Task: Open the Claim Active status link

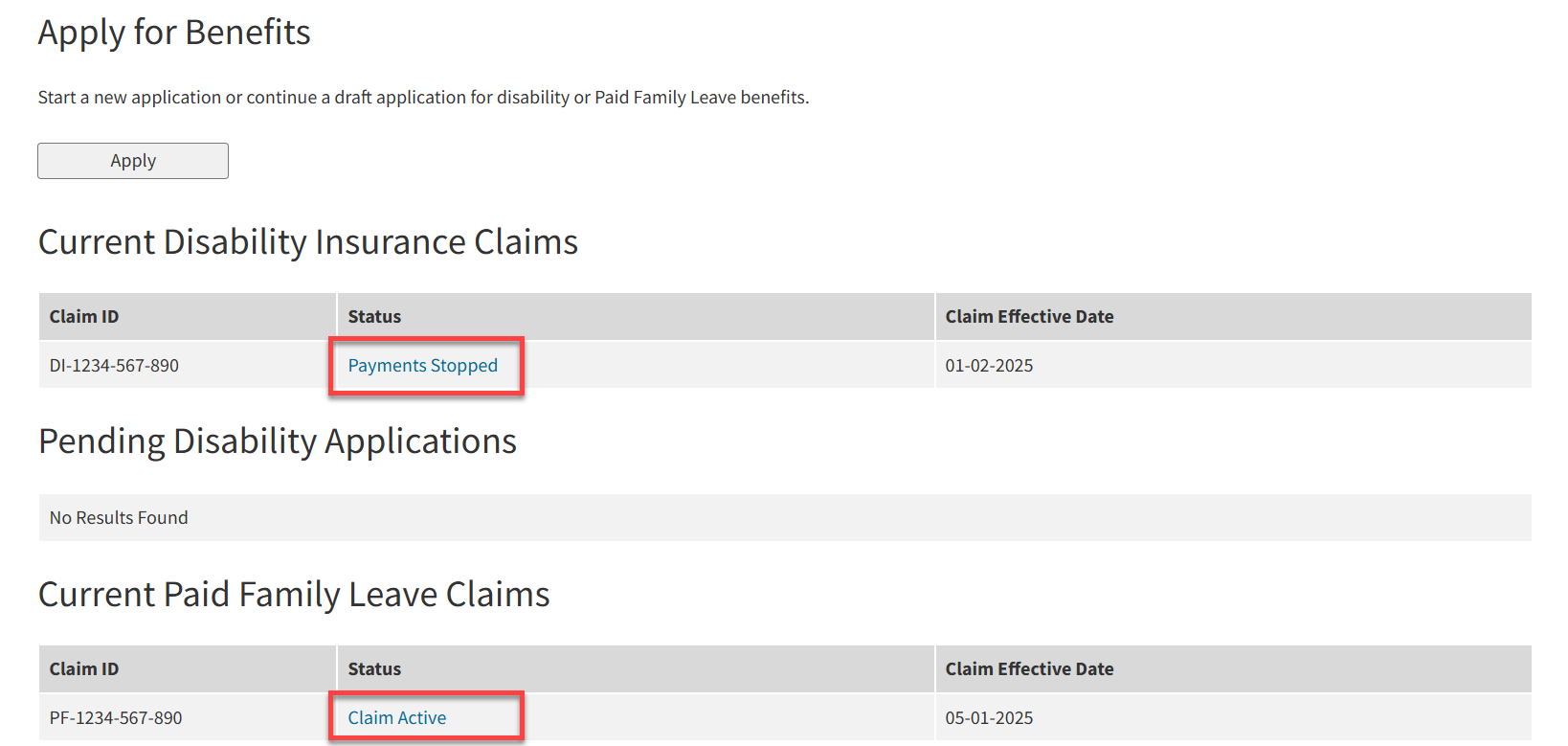Action: tap(397, 718)
